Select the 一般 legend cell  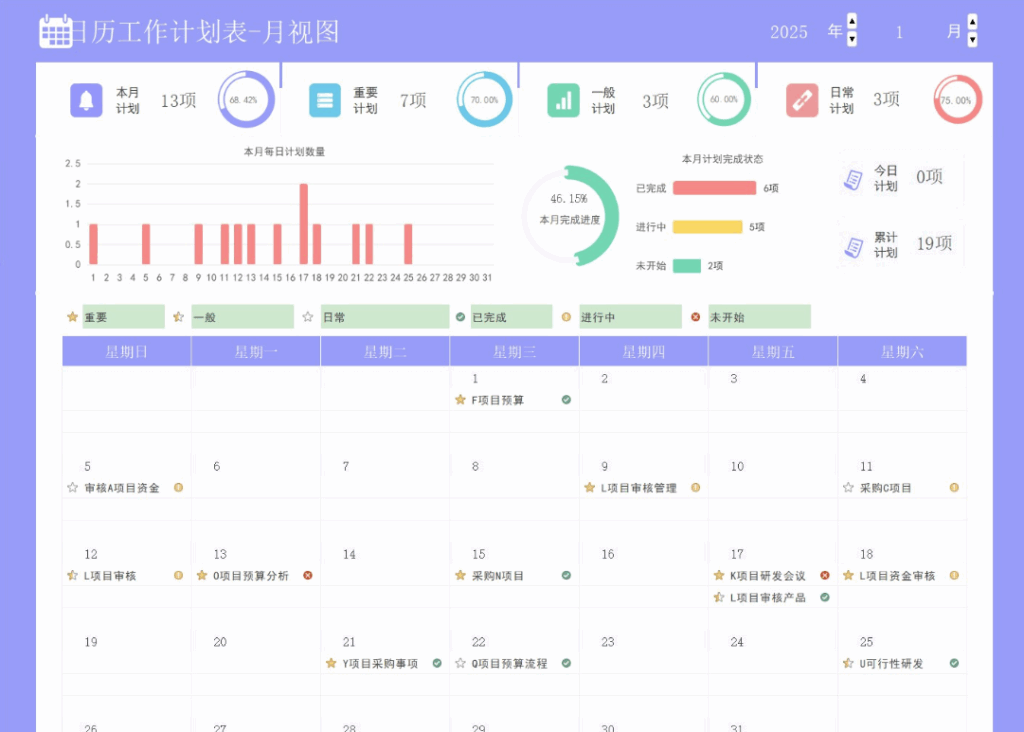click(242, 317)
